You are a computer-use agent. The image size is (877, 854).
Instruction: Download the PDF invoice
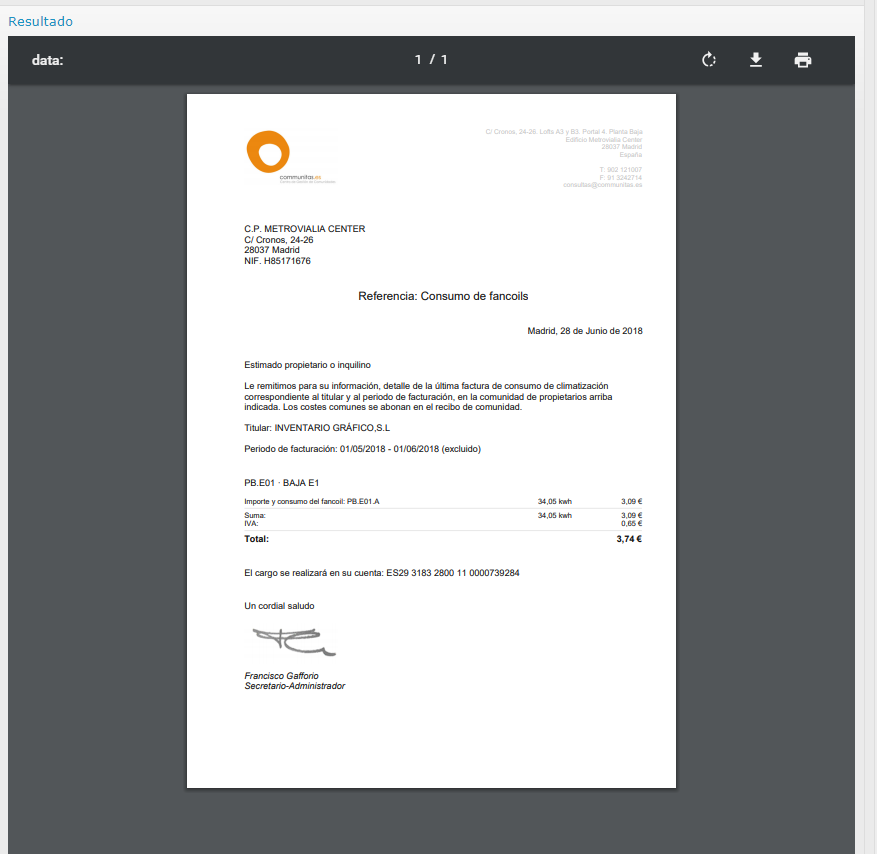click(756, 60)
